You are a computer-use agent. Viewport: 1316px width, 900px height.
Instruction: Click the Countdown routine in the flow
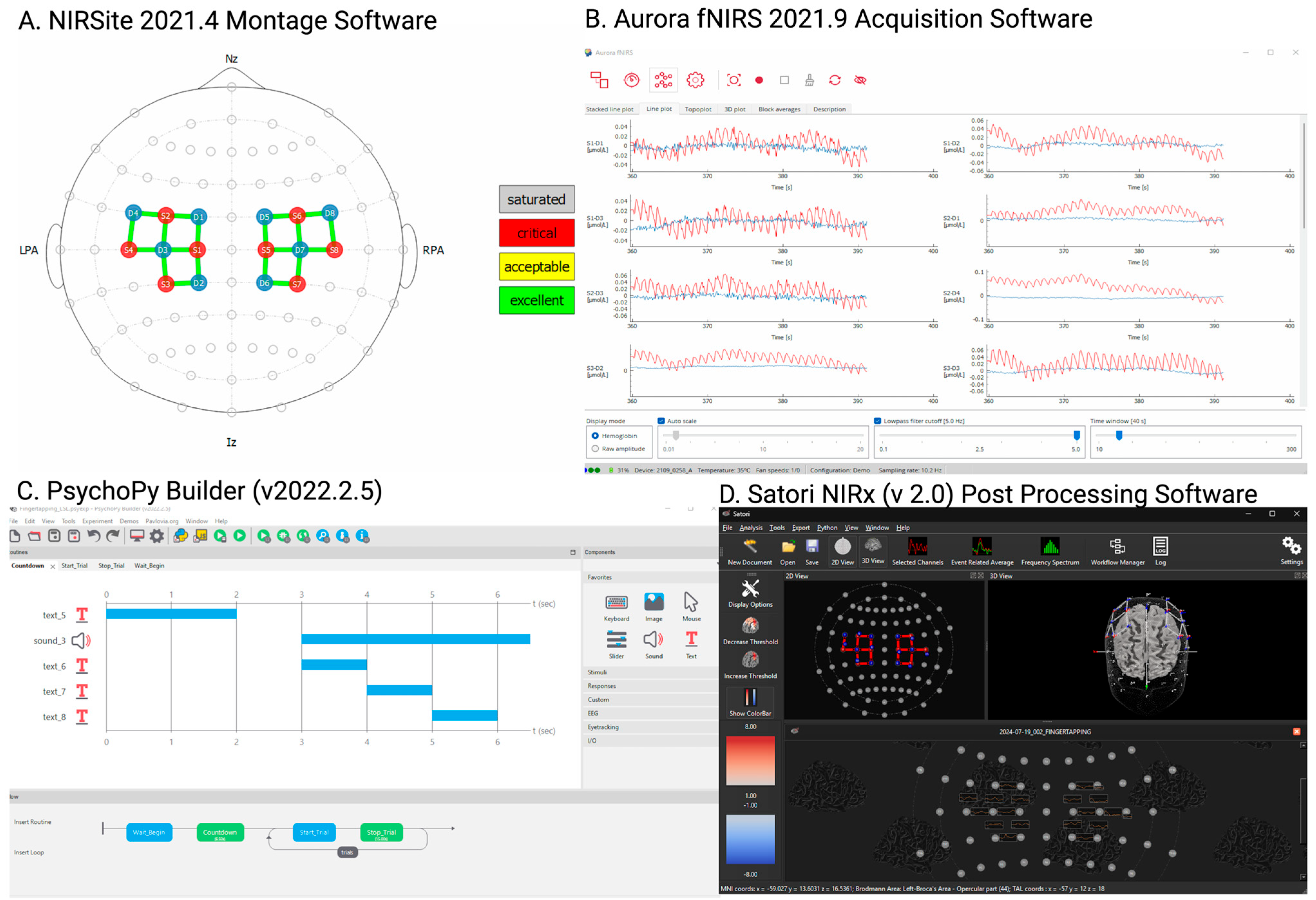[x=220, y=832]
